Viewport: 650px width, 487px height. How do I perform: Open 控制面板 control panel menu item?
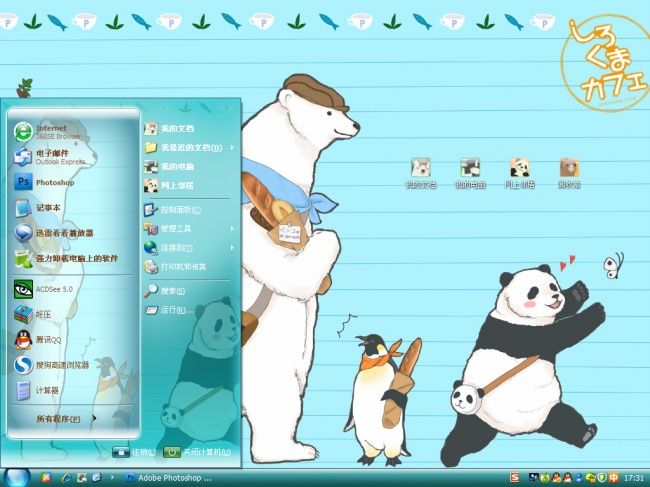tap(180, 210)
